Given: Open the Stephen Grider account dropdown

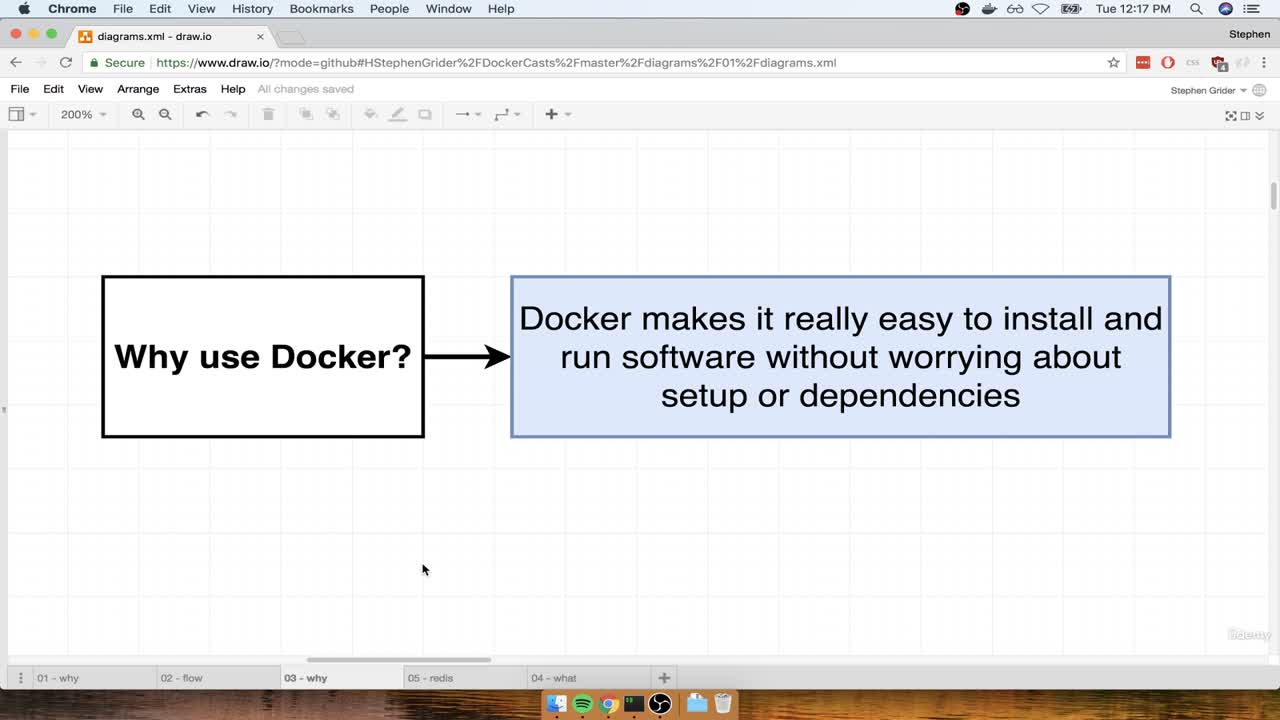Looking at the screenshot, I should tap(1209, 90).
